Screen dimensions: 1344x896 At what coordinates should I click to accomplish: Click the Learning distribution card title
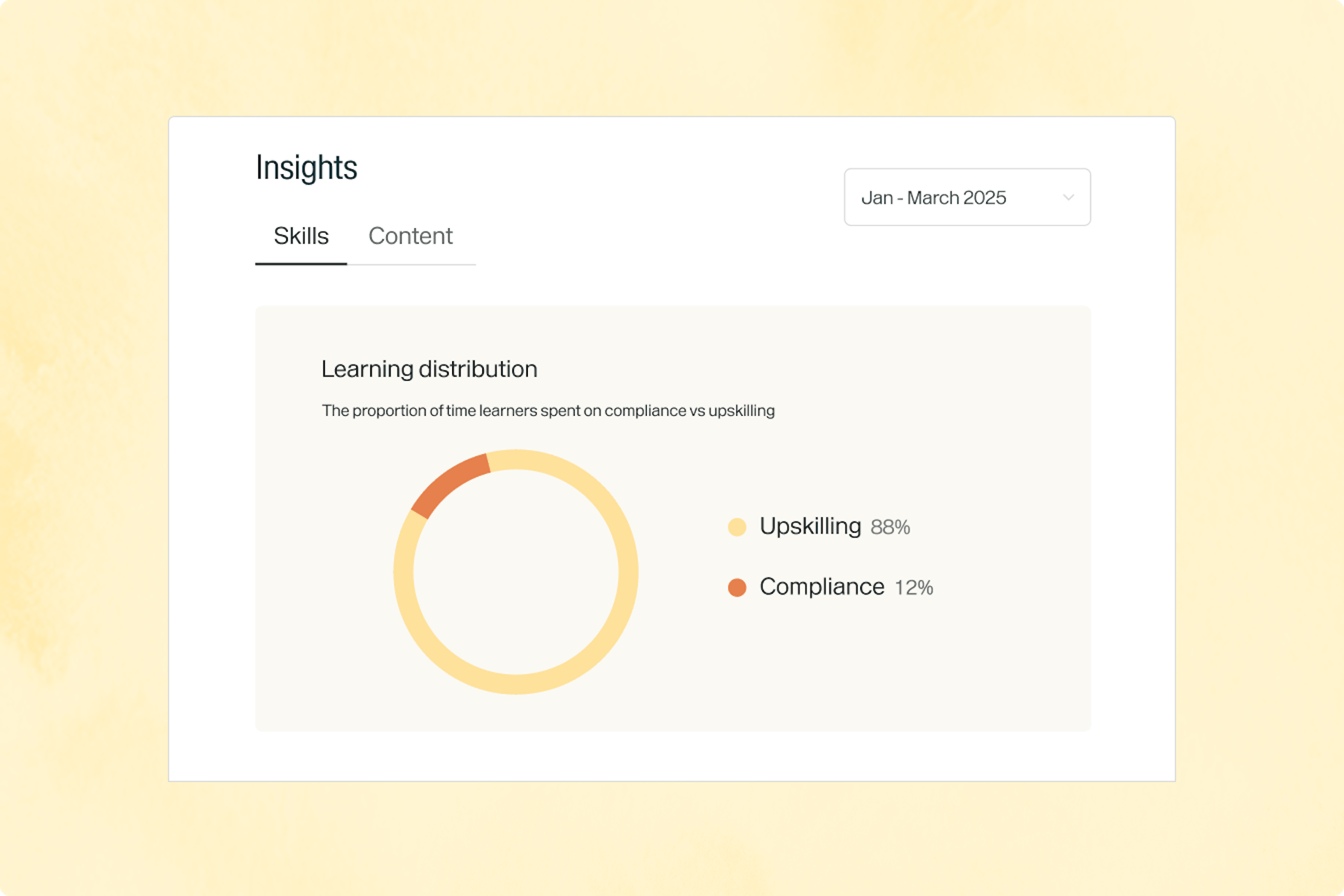click(x=429, y=369)
